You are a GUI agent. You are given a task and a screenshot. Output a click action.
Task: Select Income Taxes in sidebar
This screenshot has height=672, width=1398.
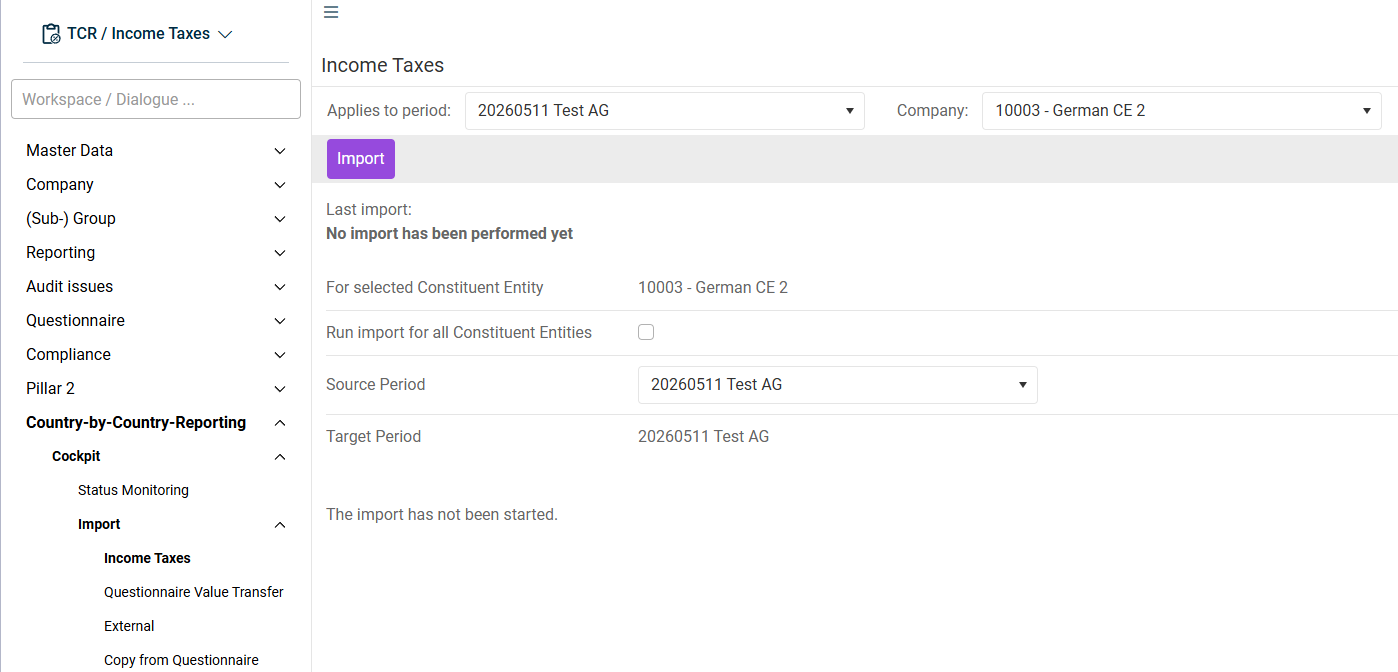pos(147,558)
